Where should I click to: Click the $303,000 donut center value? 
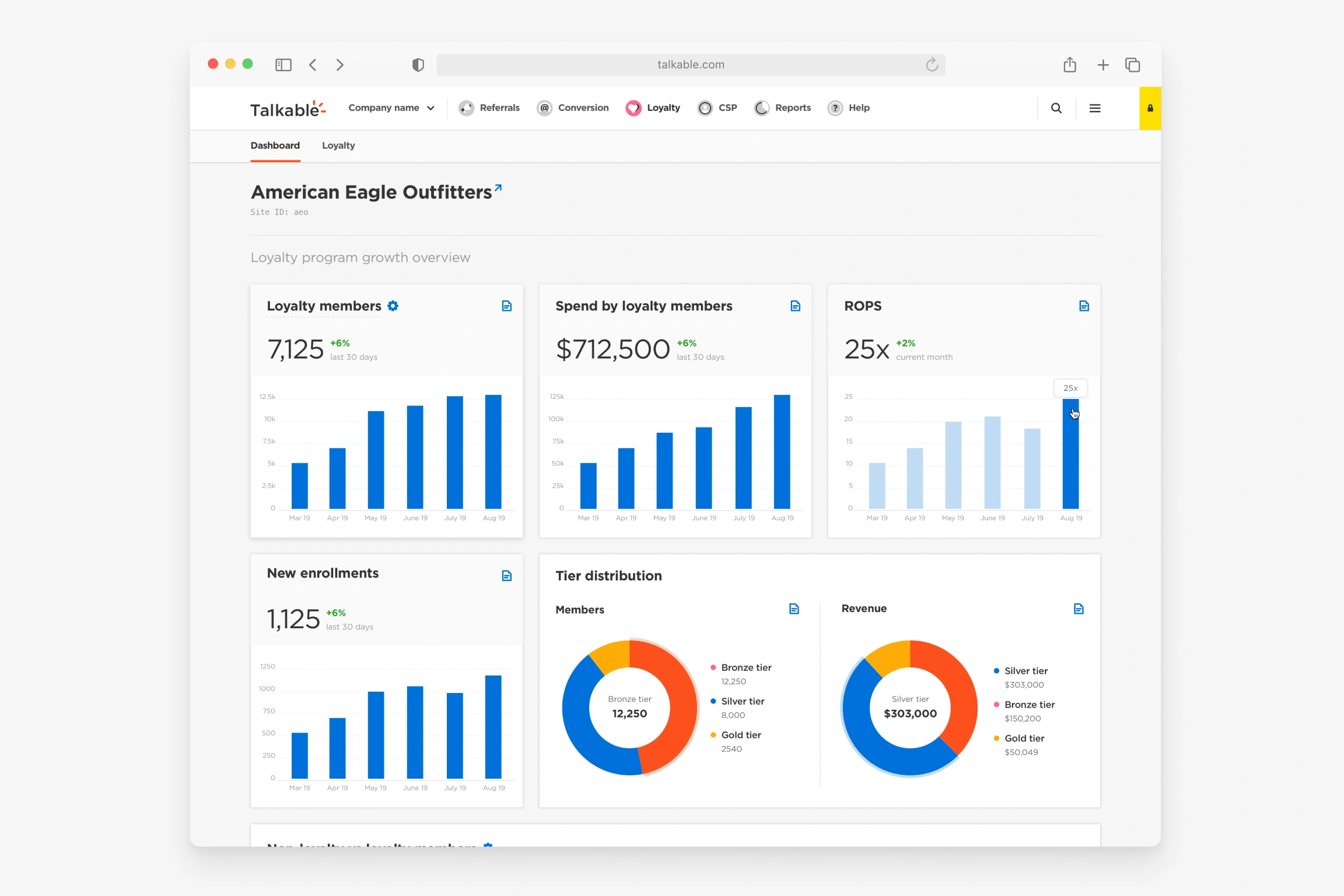[910, 713]
